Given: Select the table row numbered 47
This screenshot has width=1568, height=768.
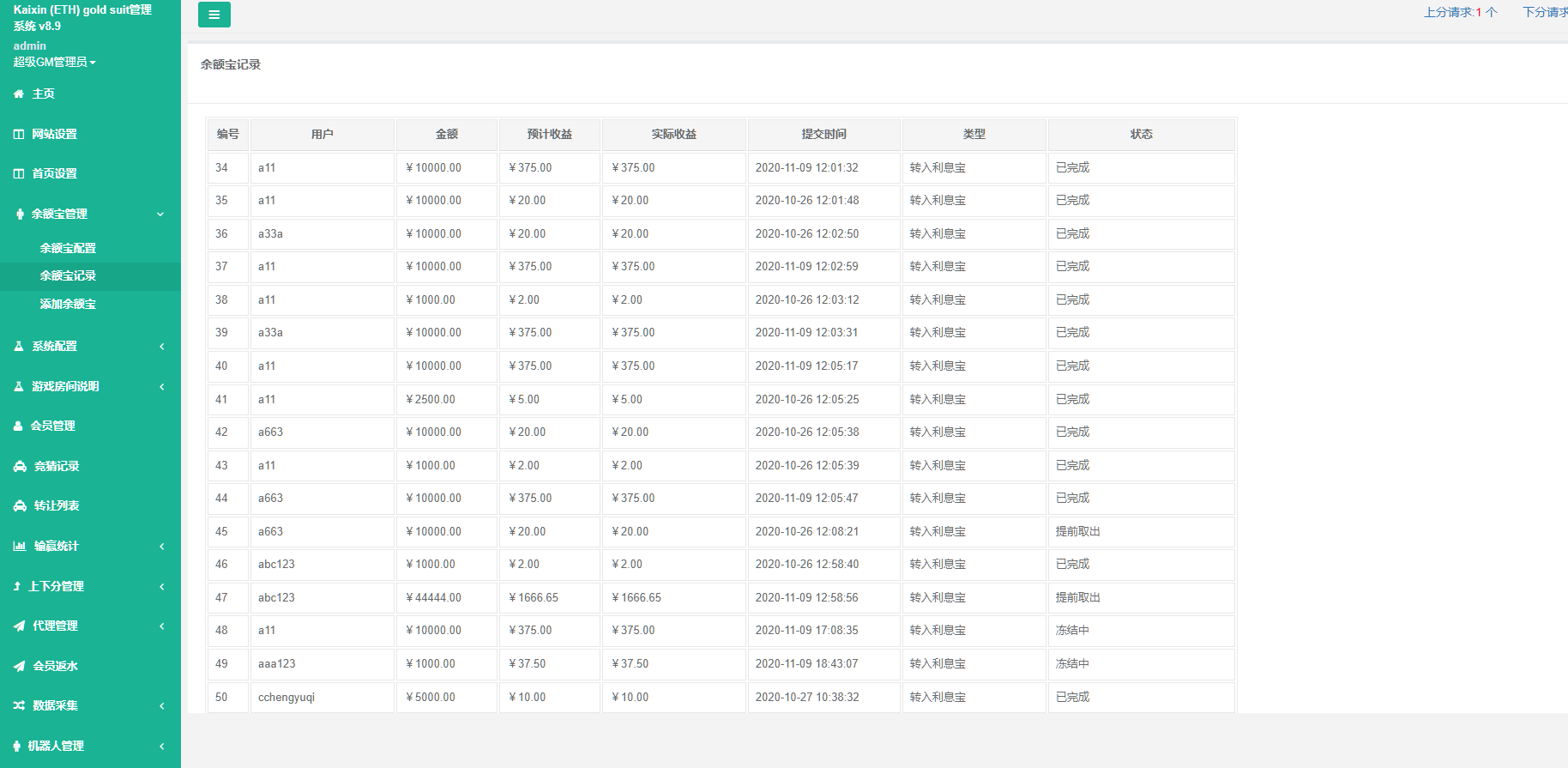Looking at the screenshot, I should tap(721, 598).
